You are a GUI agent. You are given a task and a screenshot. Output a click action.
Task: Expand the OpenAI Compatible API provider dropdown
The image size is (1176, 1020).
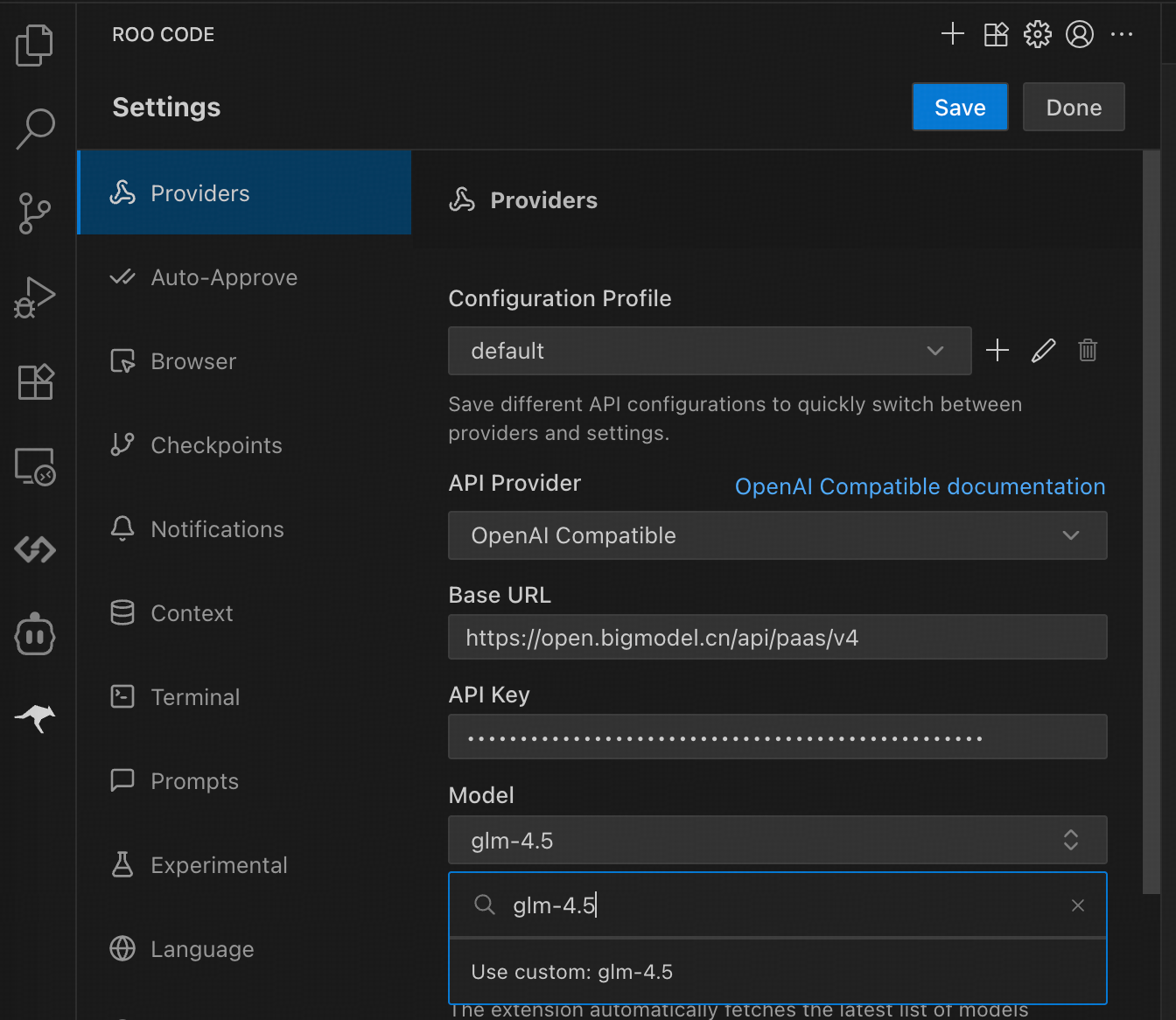[778, 535]
